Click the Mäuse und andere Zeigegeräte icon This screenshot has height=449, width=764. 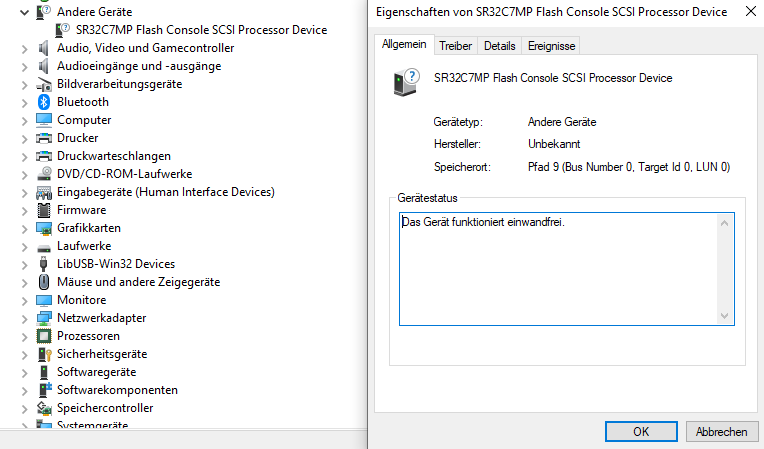pyautogui.click(x=43, y=282)
